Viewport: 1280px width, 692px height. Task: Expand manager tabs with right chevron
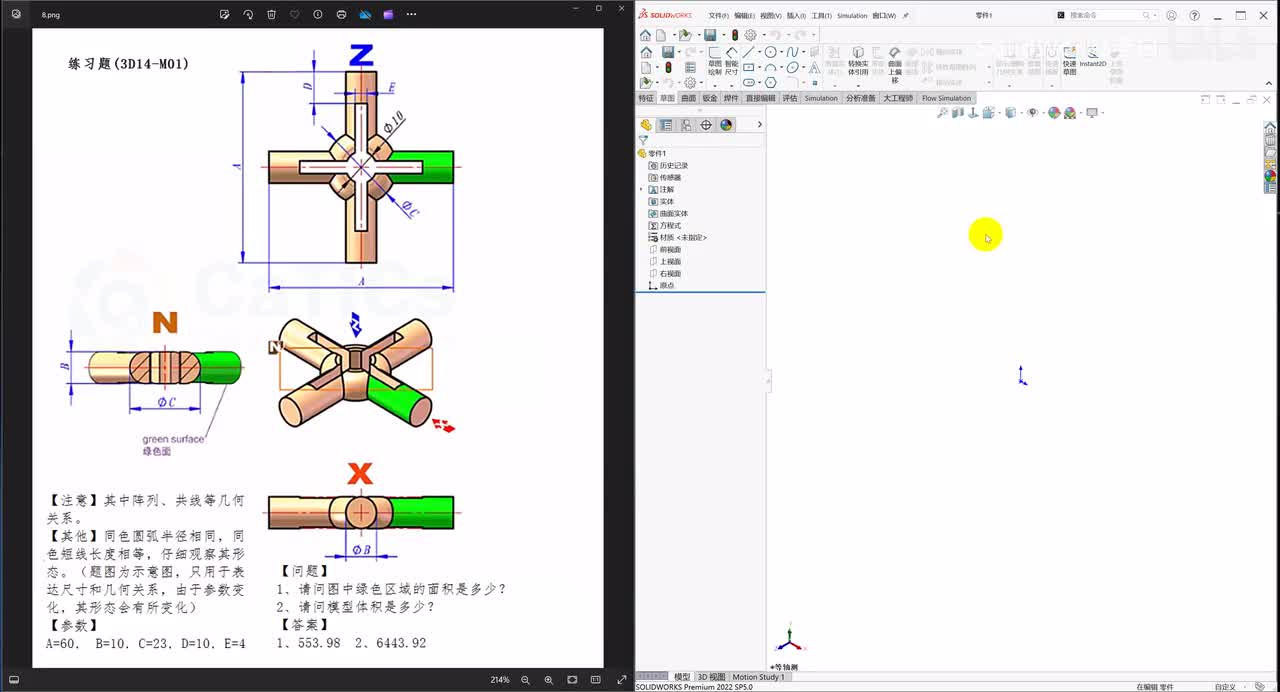(x=759, y=125)
